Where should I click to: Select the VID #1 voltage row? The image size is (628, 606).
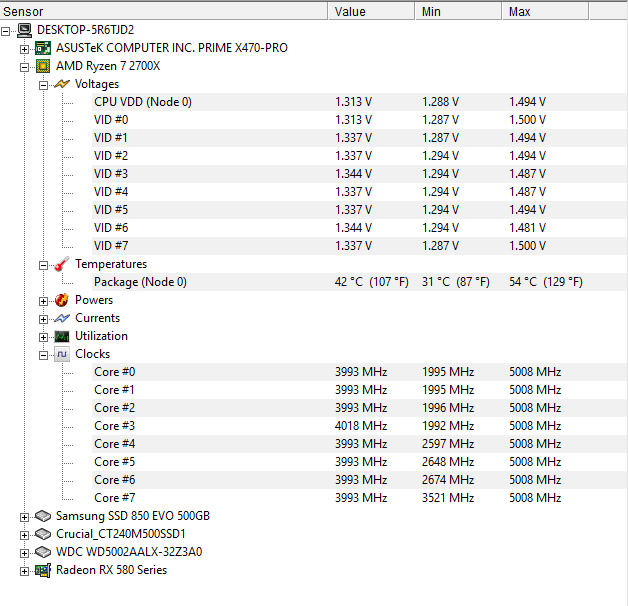(x=360, y=138)
